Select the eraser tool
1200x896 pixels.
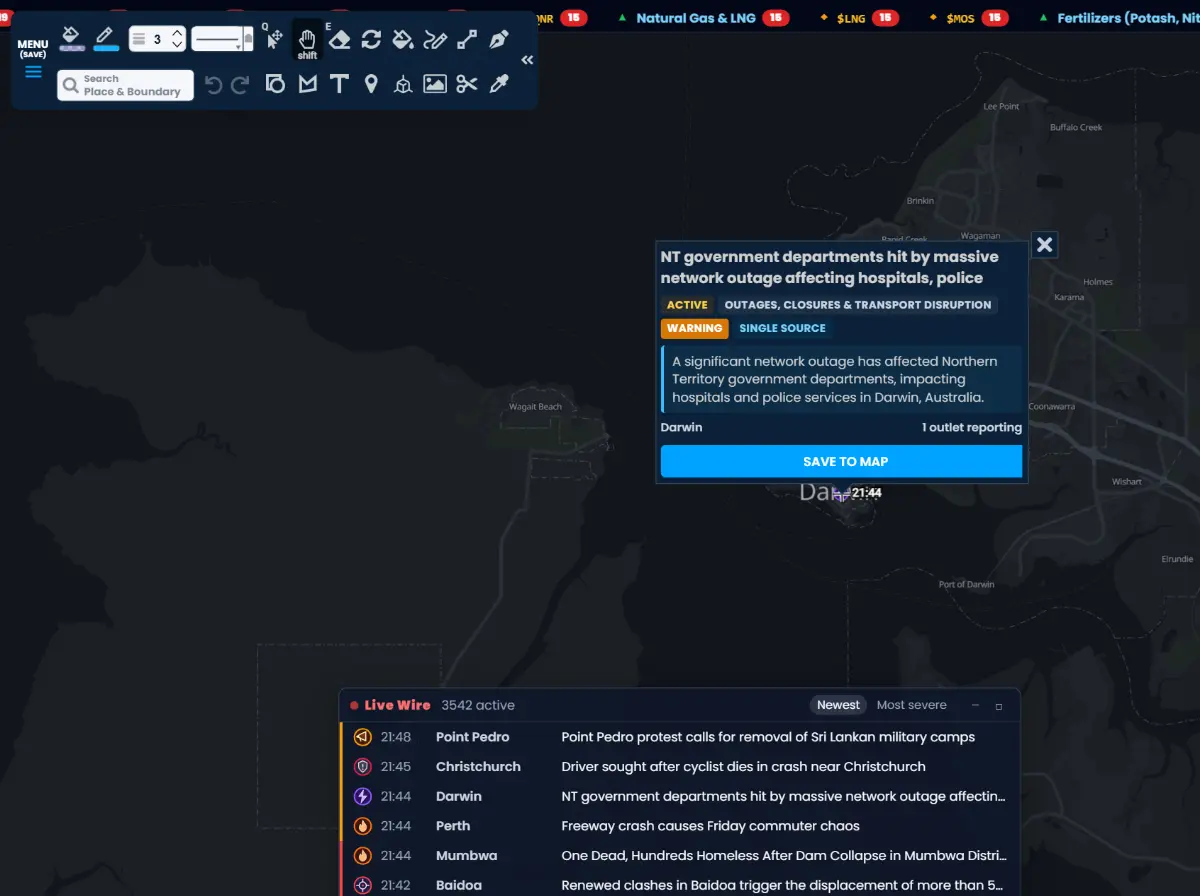pyautogui.click(x=340, y=39)
